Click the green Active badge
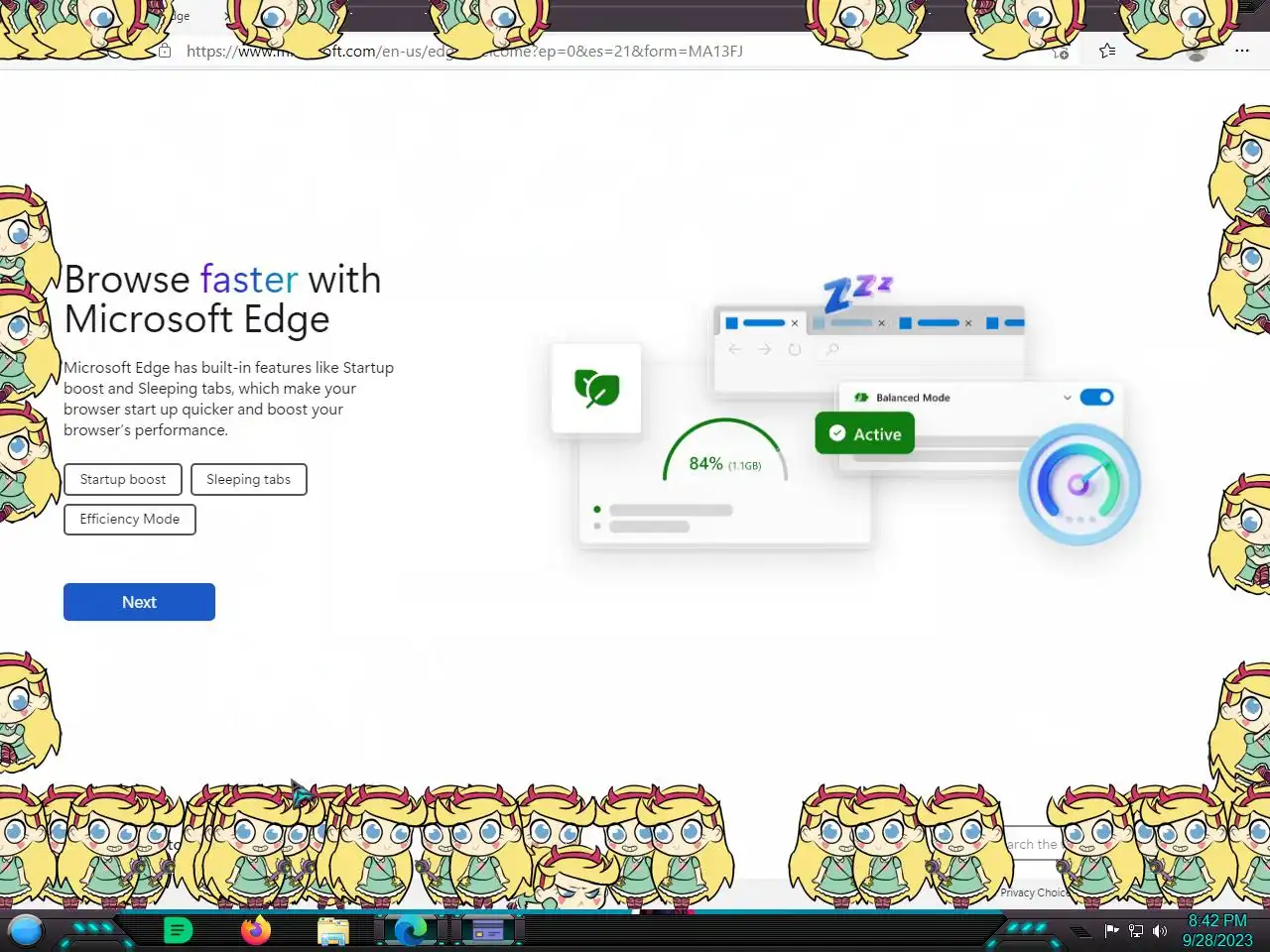This screenshot has height=952, width=1270. coord(864,433)
